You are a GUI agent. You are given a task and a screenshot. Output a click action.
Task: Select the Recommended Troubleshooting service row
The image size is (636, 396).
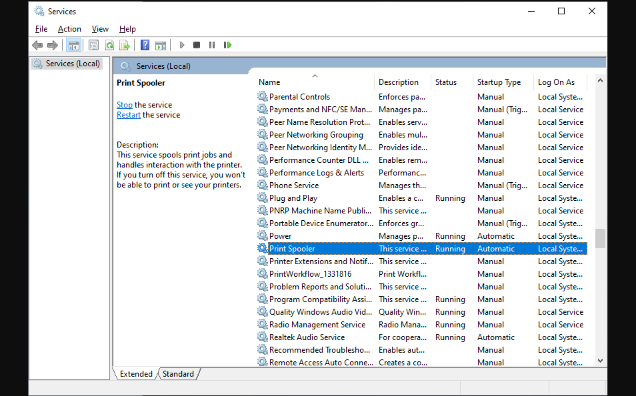[x=422, y=350]
